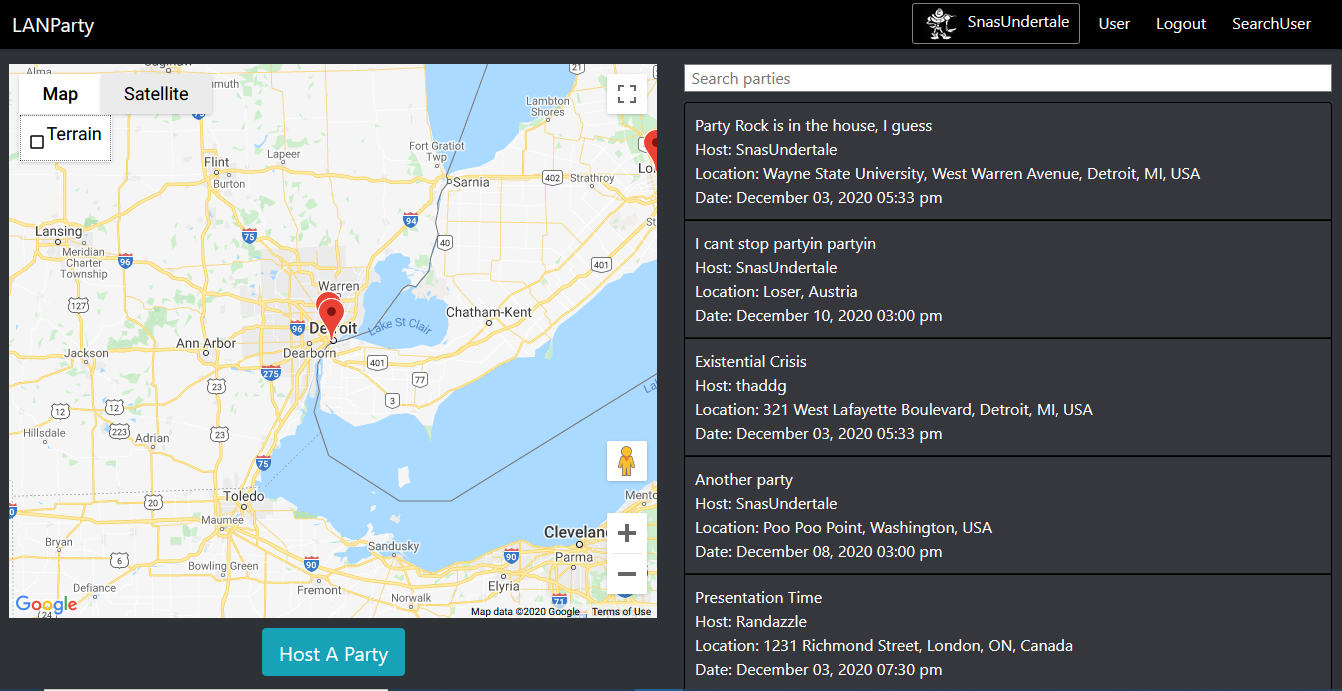Click the Host A Party button
Screen dimensions: 1342x691
(x=333, y=653)
